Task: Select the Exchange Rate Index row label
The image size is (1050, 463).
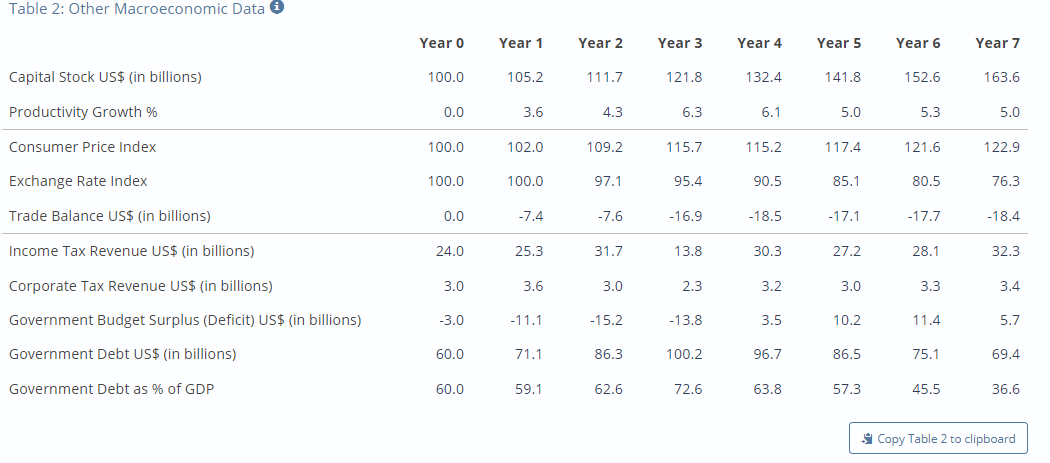Action: (78, 181)
